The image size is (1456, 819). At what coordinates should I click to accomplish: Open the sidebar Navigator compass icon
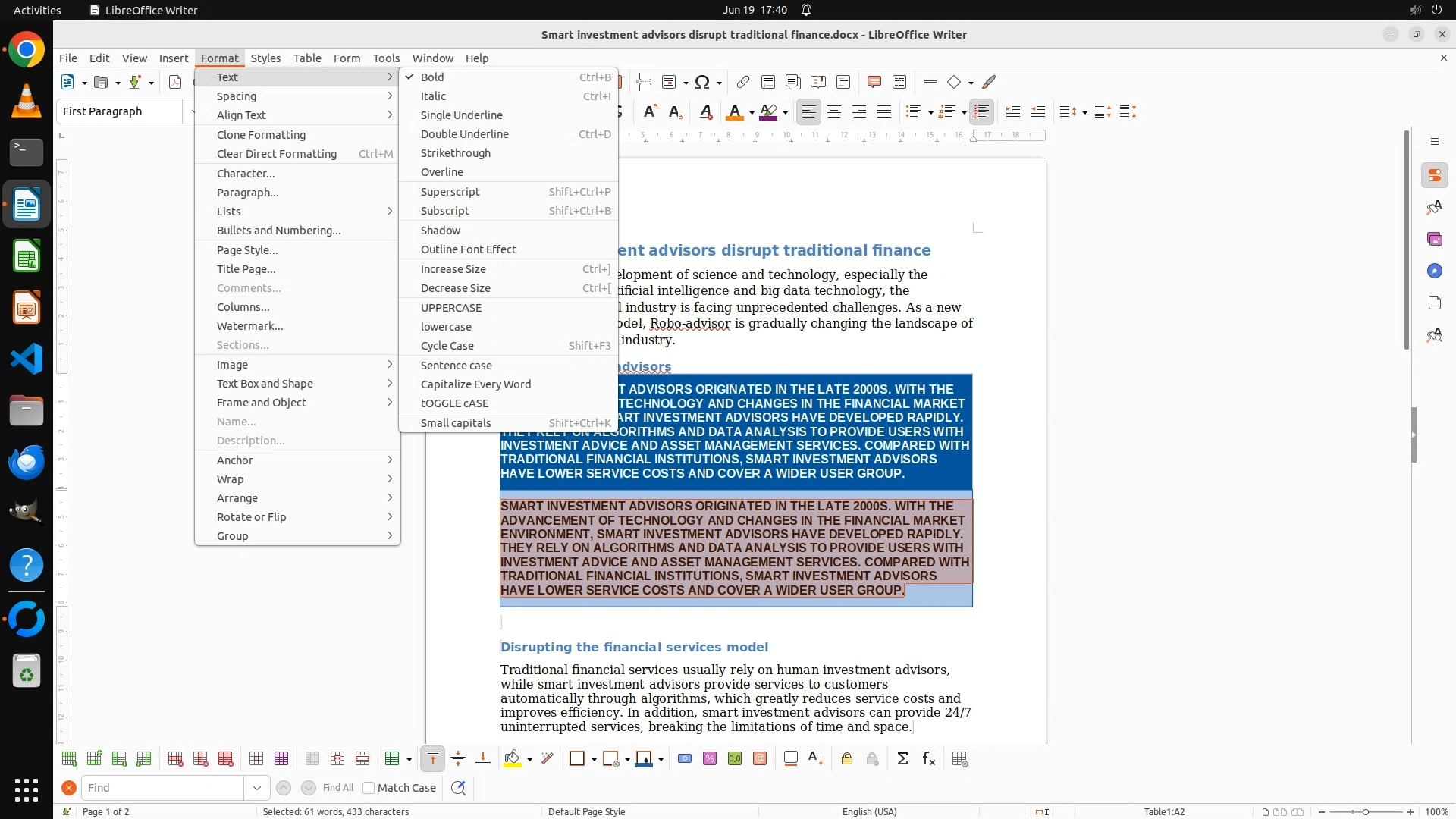point(1434,271)
